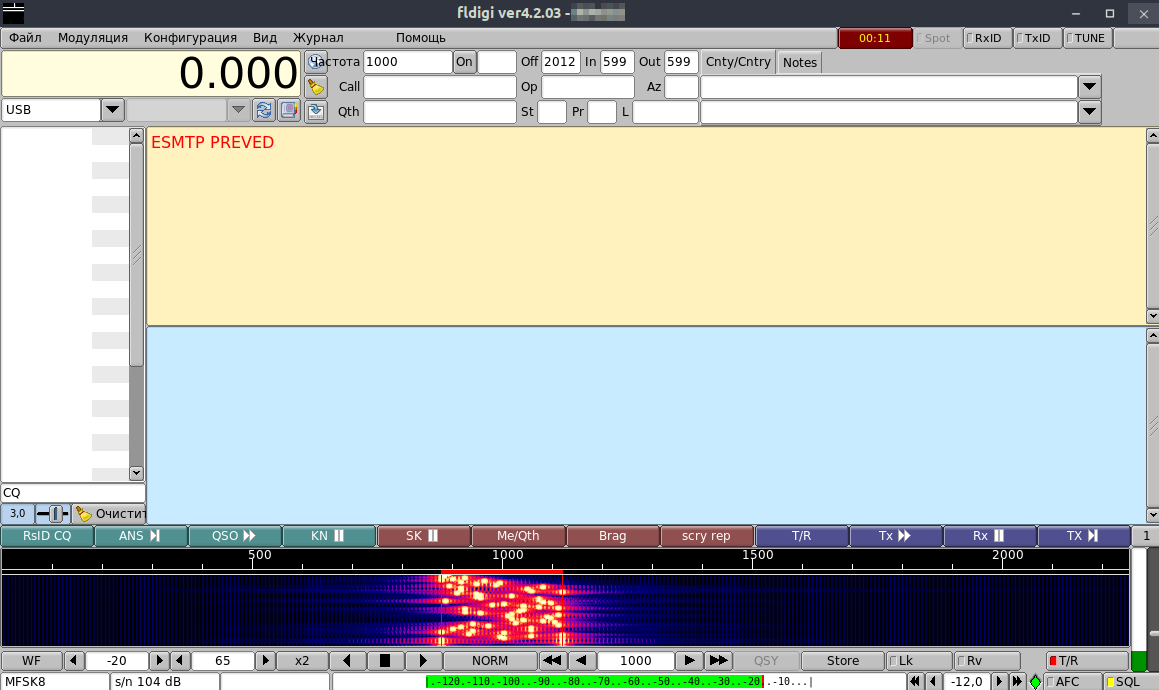Click the blue refresh arrows icon
This screenshot has height=690, width=1159.
pos(264,110)
